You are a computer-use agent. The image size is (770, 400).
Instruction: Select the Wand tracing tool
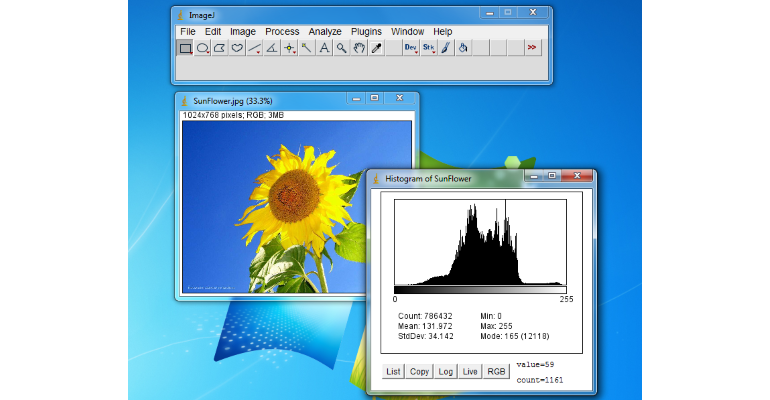[307, 48]
